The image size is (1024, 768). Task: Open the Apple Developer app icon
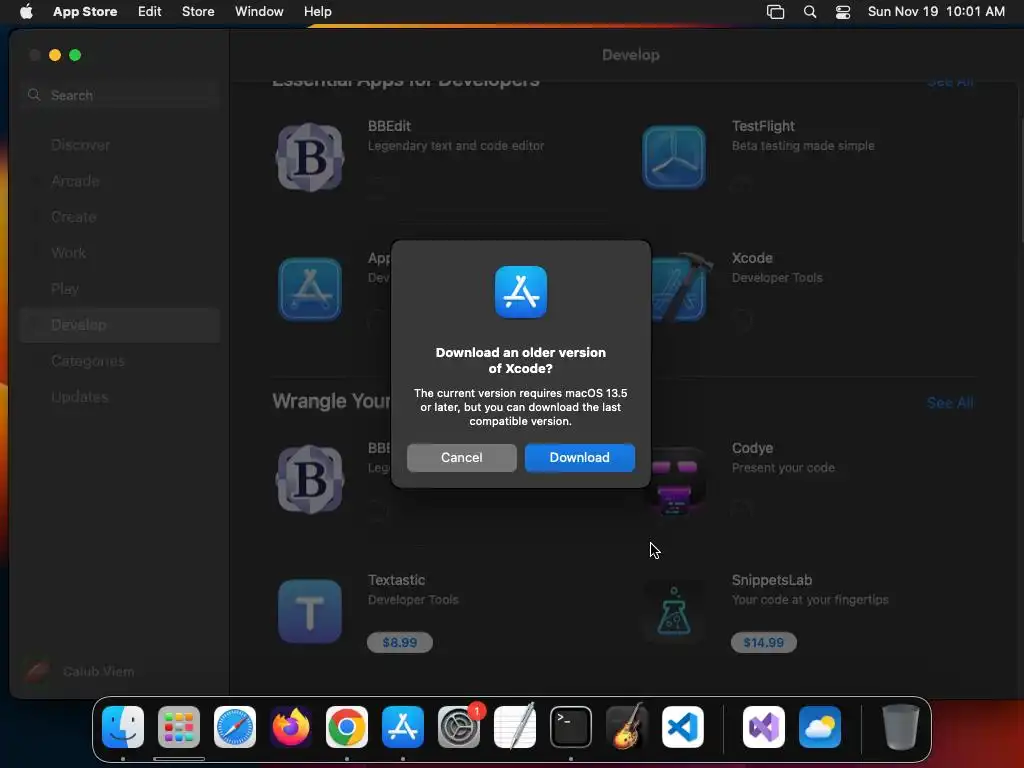[310, 289]
